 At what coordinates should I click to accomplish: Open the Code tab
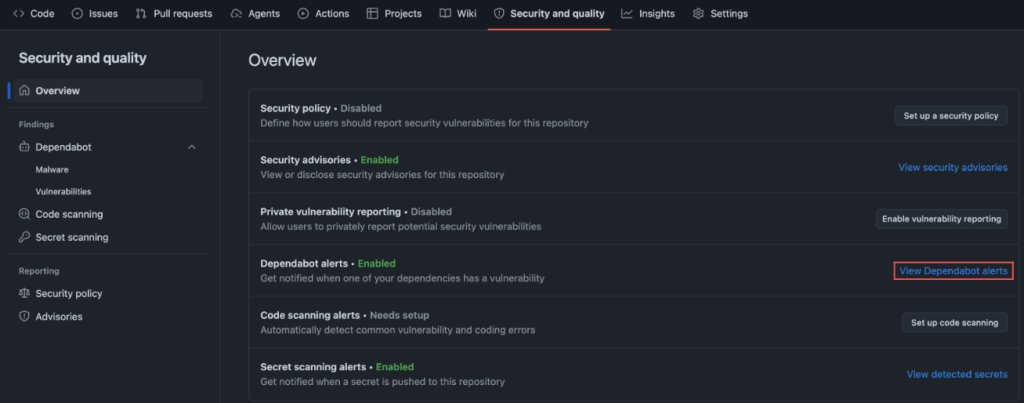pyautogui.click(x=34, y=13)
